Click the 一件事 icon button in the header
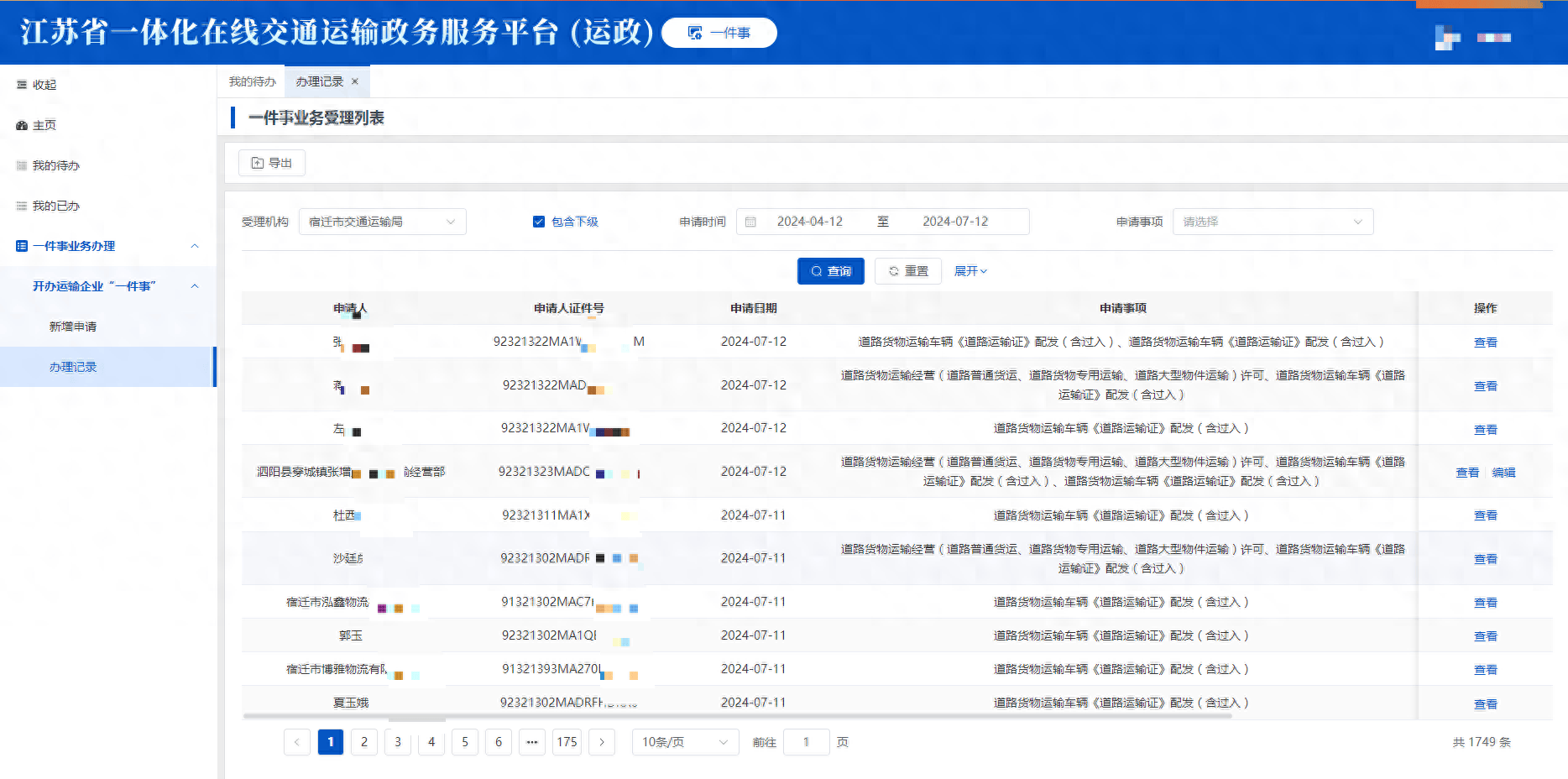The height and width of the screenshot is (779, 1568). 694,33
